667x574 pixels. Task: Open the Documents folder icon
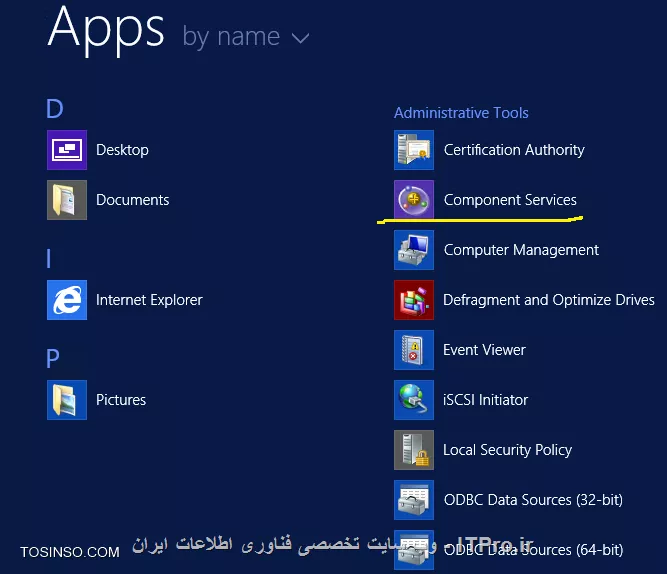[67, 200]
